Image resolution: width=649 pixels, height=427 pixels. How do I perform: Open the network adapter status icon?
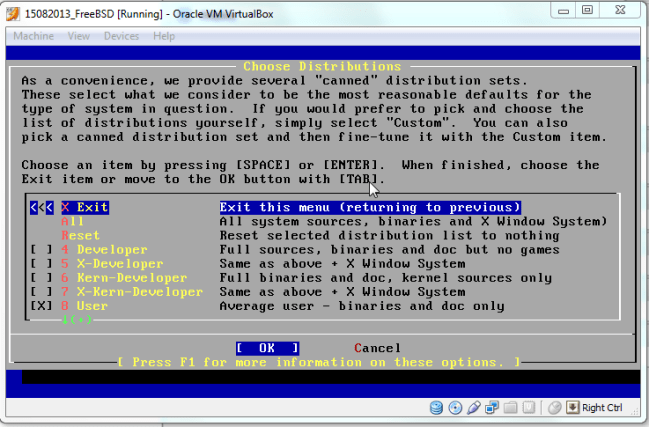(x=491, y=408)
